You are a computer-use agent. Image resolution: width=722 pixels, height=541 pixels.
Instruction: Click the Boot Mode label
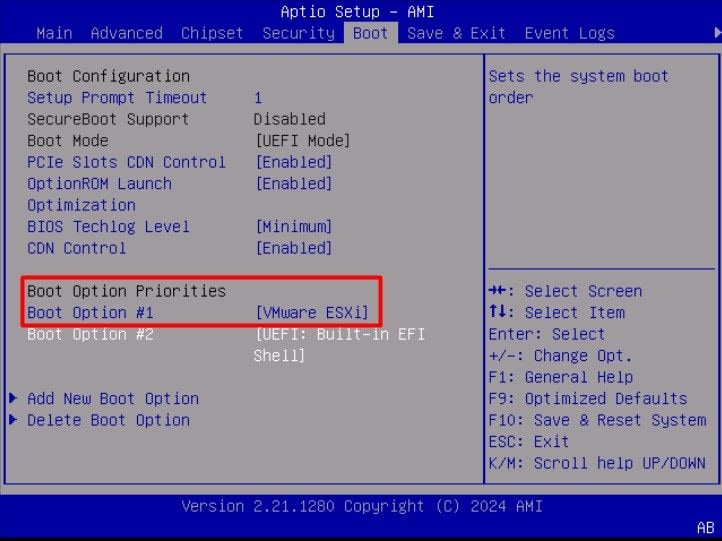68,140
